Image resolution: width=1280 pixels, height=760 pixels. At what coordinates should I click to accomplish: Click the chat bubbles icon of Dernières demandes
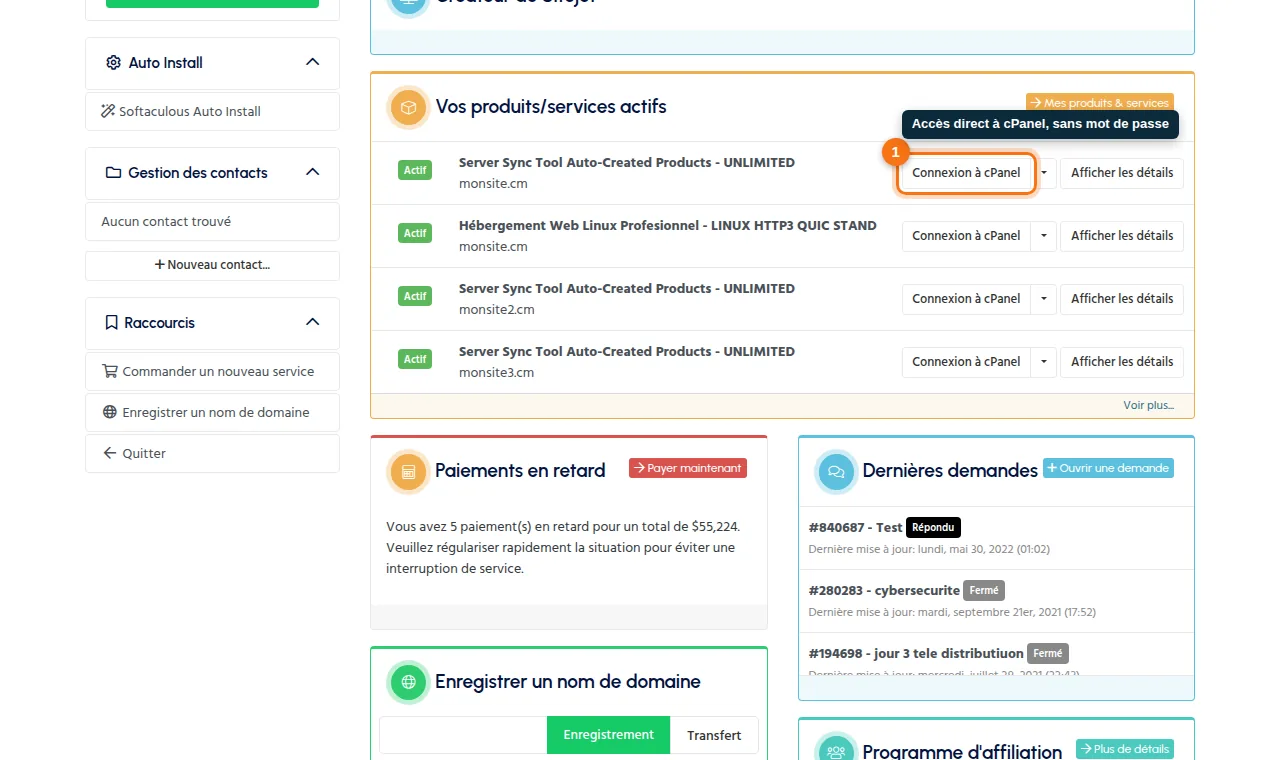point(836,472)
